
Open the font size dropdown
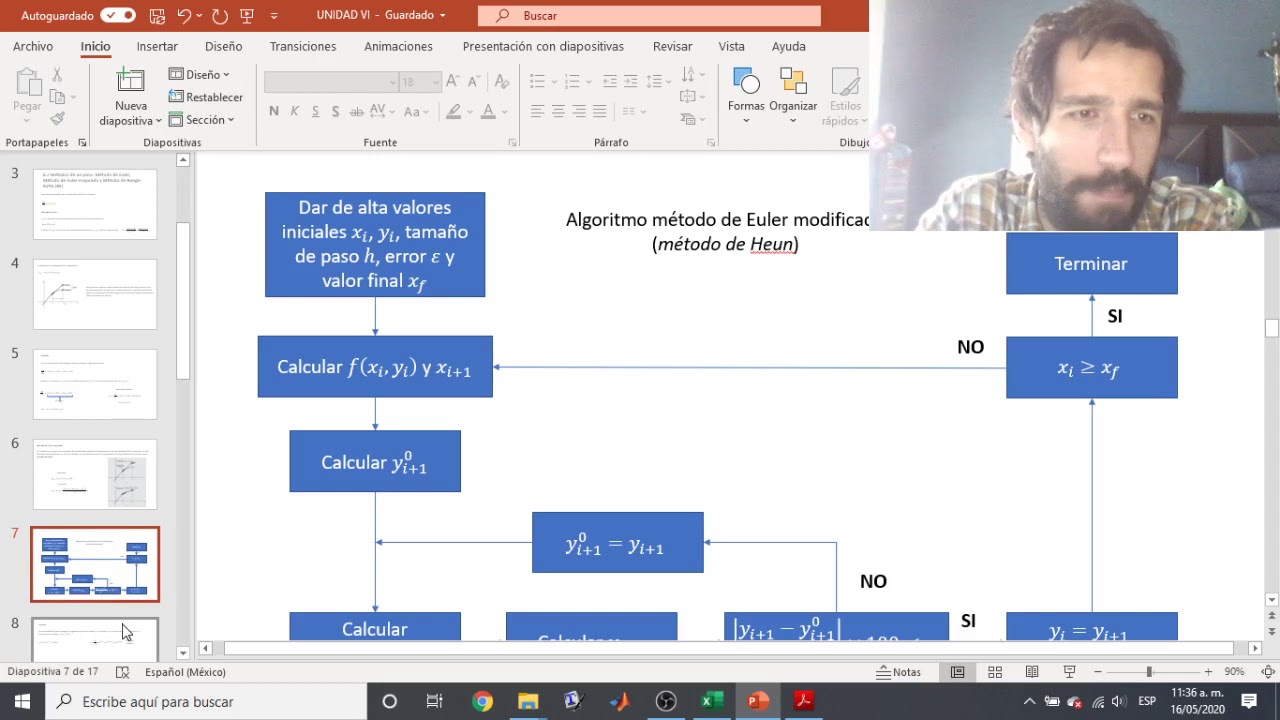[434, 82]
